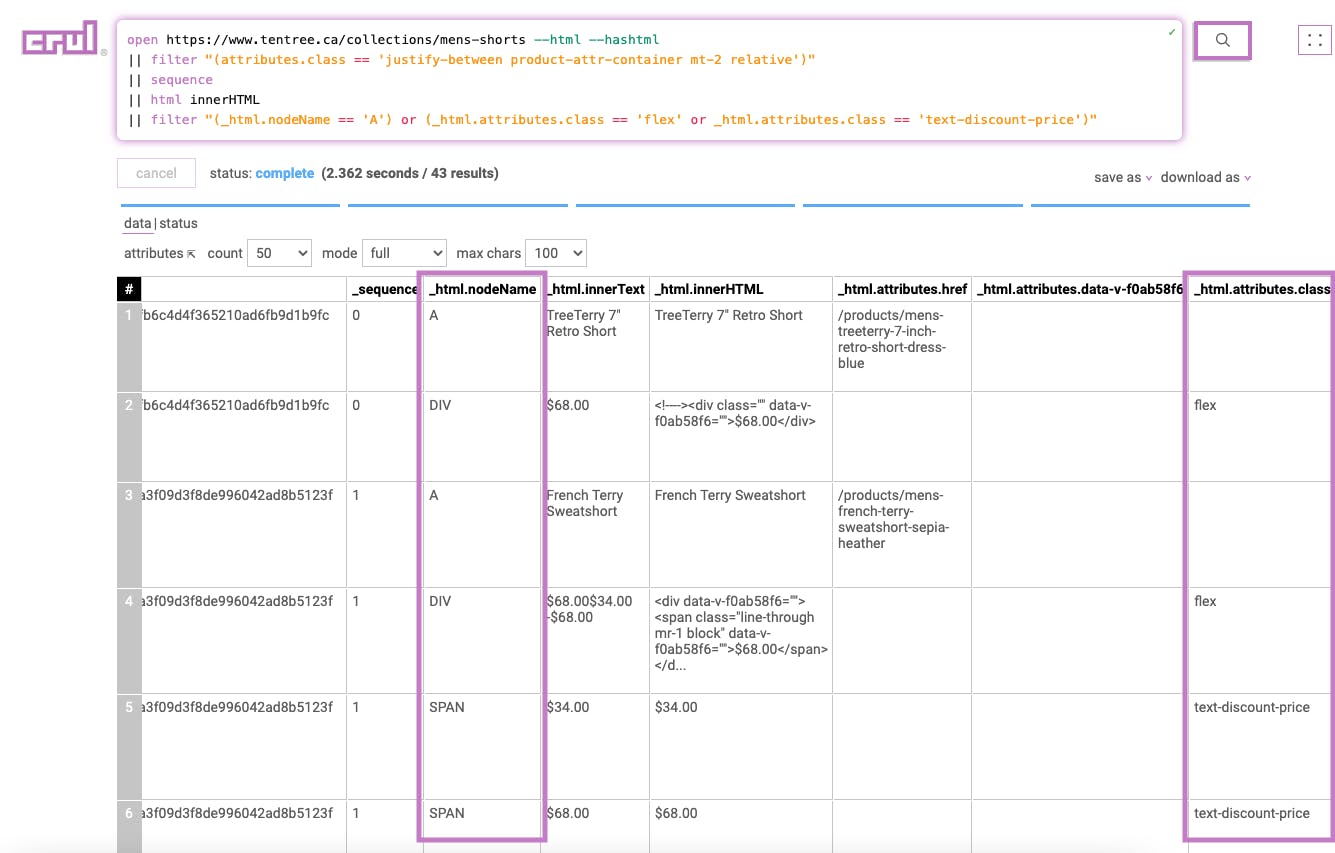Open the max chars dropdown
The width and height of the screenshot is (1335, 853).
[x=556, y=253]
